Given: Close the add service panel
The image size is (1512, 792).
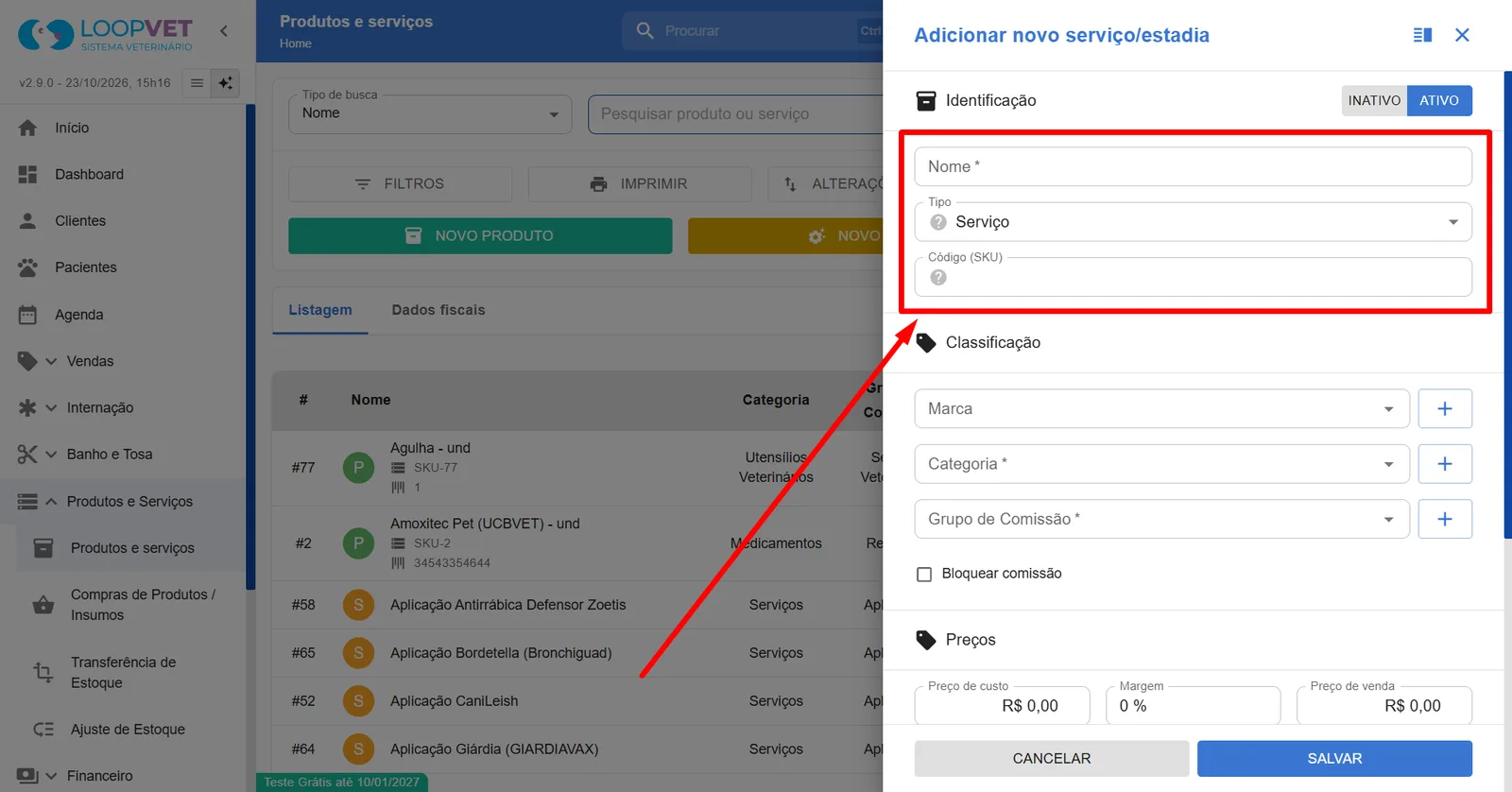Looking at the screenshot, I should point(1462,35).
